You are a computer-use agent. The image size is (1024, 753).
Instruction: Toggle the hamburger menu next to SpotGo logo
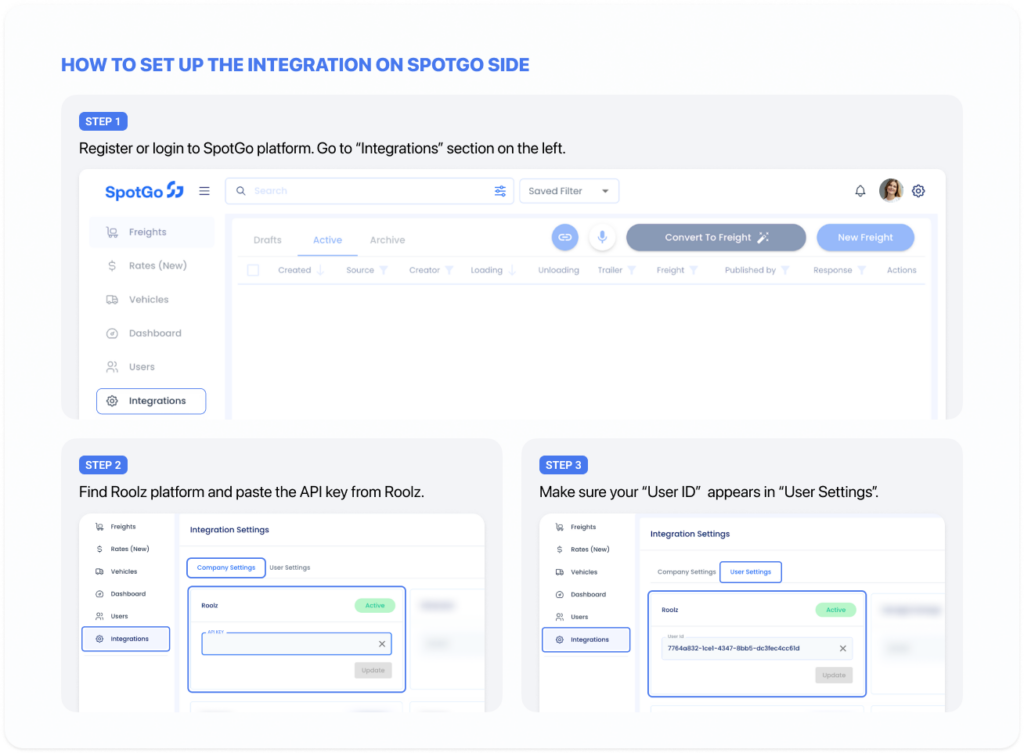coord(204,191)
